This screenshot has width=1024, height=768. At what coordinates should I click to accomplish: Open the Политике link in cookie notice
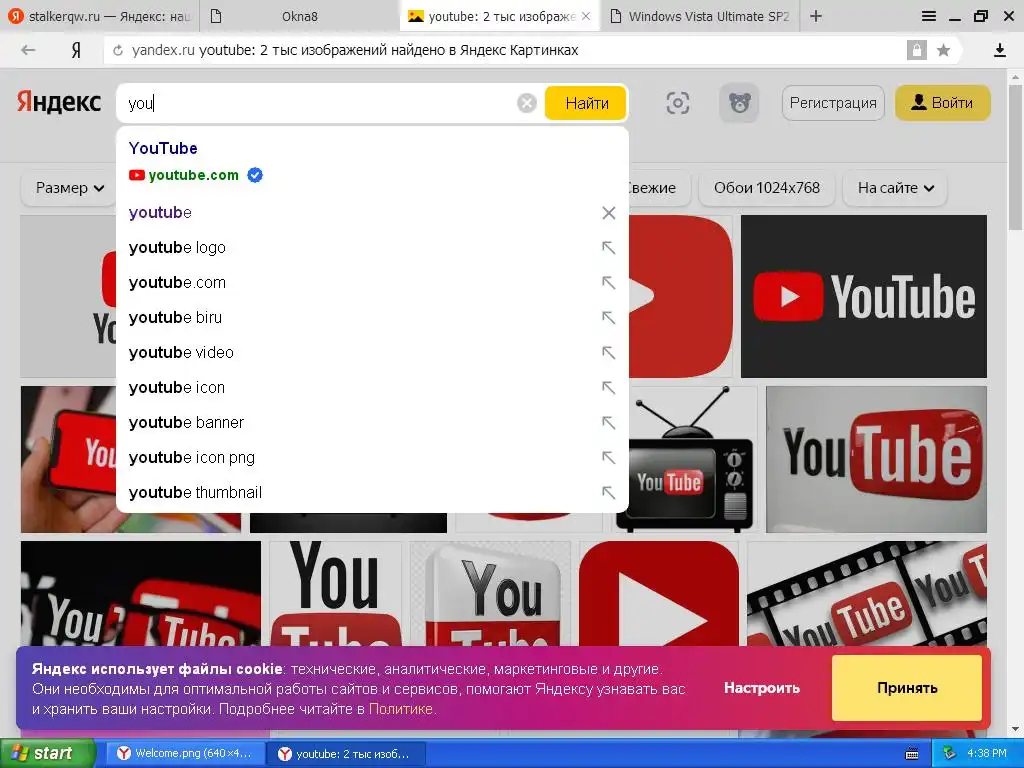(400, 709)
